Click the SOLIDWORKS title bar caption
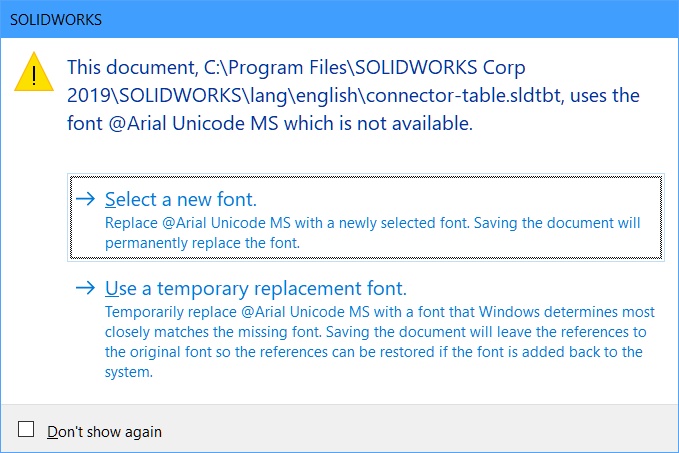Image resolution: width=679 pixels, height=453 pixels. pos(56,19)
